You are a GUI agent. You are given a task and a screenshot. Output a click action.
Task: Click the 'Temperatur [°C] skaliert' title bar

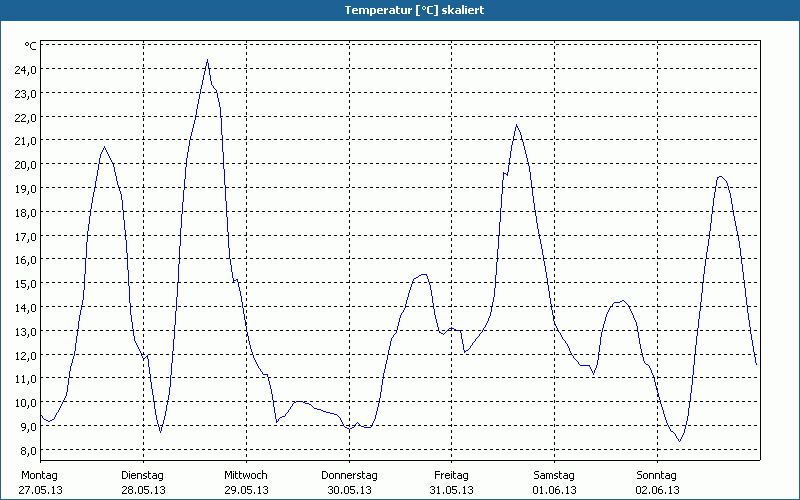pyautogui.click(x=400, y=10)
